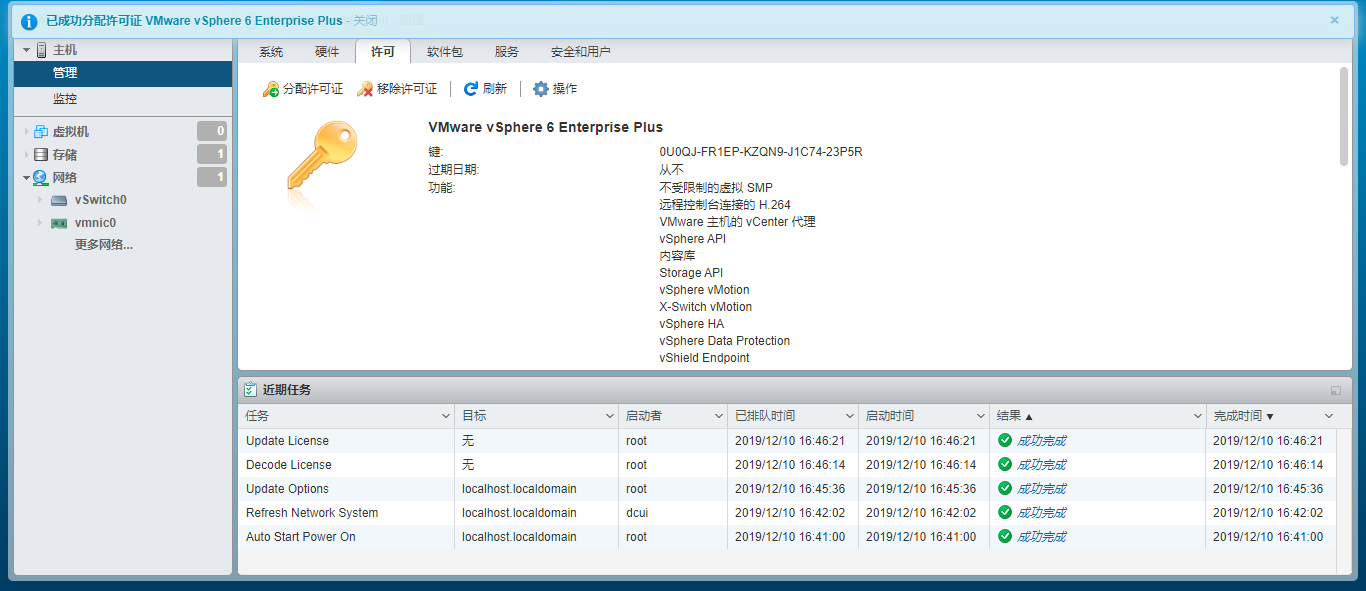Click the green check for Refresh Network System
This screenshot has height=591, width=1366.
pyautogui.click(x=1005, y=513)
